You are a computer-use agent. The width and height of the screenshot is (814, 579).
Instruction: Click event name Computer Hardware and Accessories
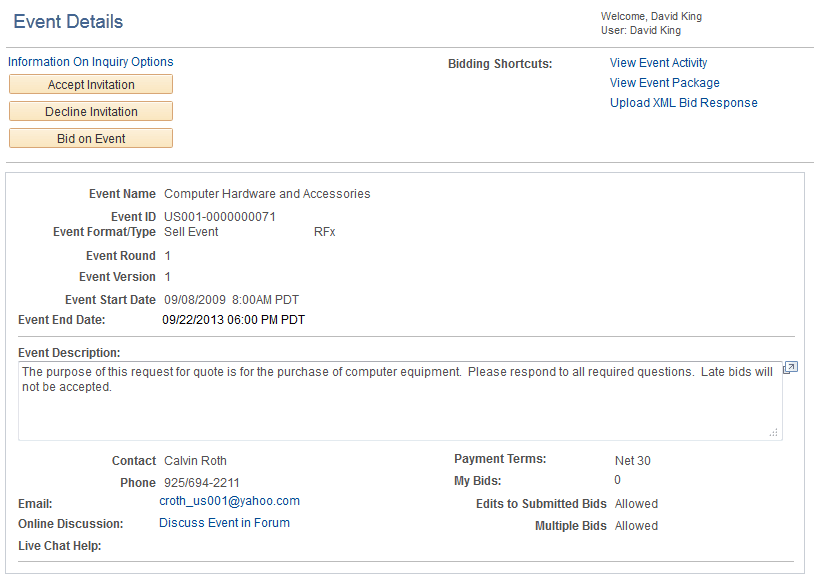click(x=267, y=194)
